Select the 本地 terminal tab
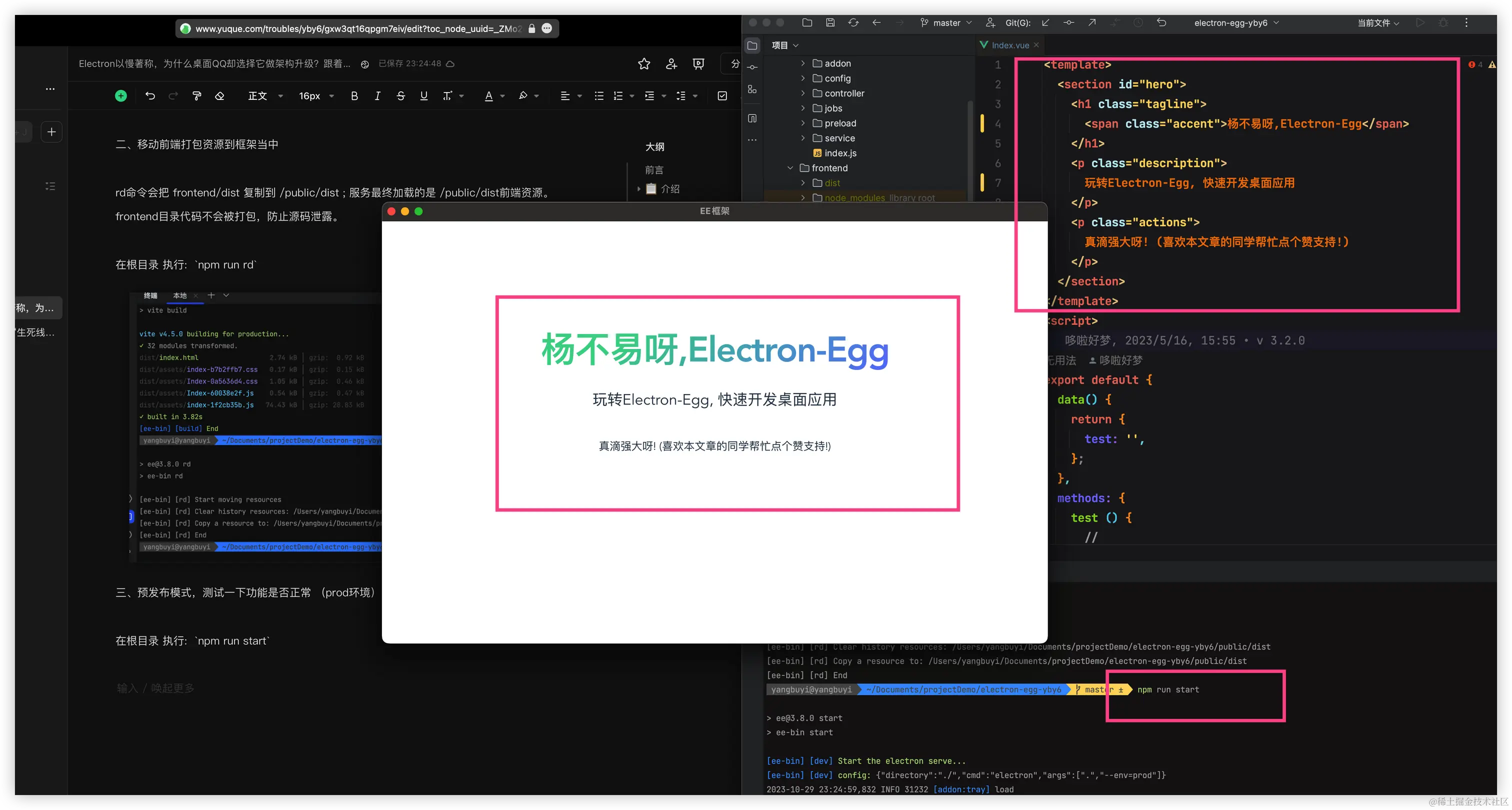 179,296
